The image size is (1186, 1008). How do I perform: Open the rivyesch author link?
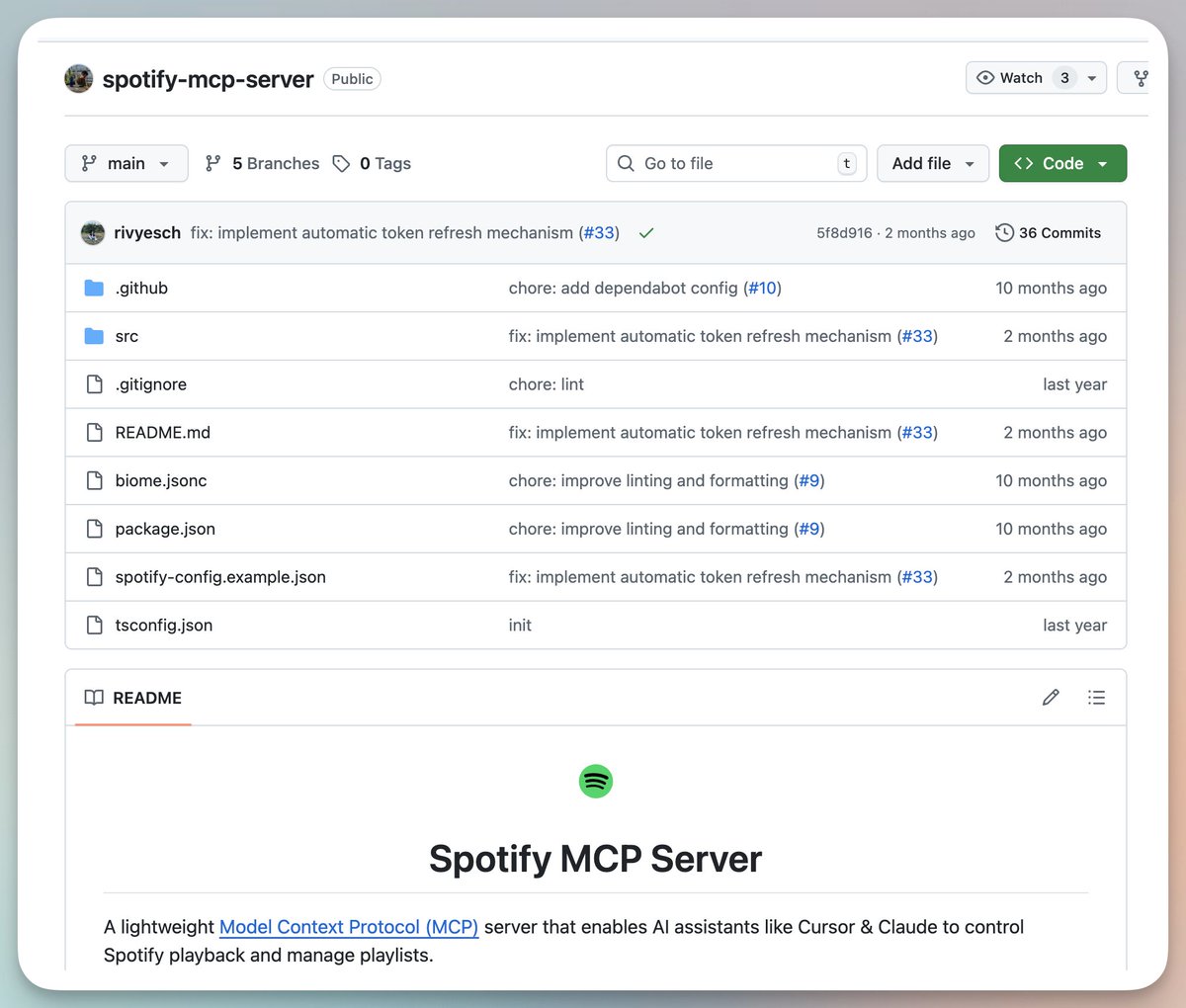(x=147, y=232)
